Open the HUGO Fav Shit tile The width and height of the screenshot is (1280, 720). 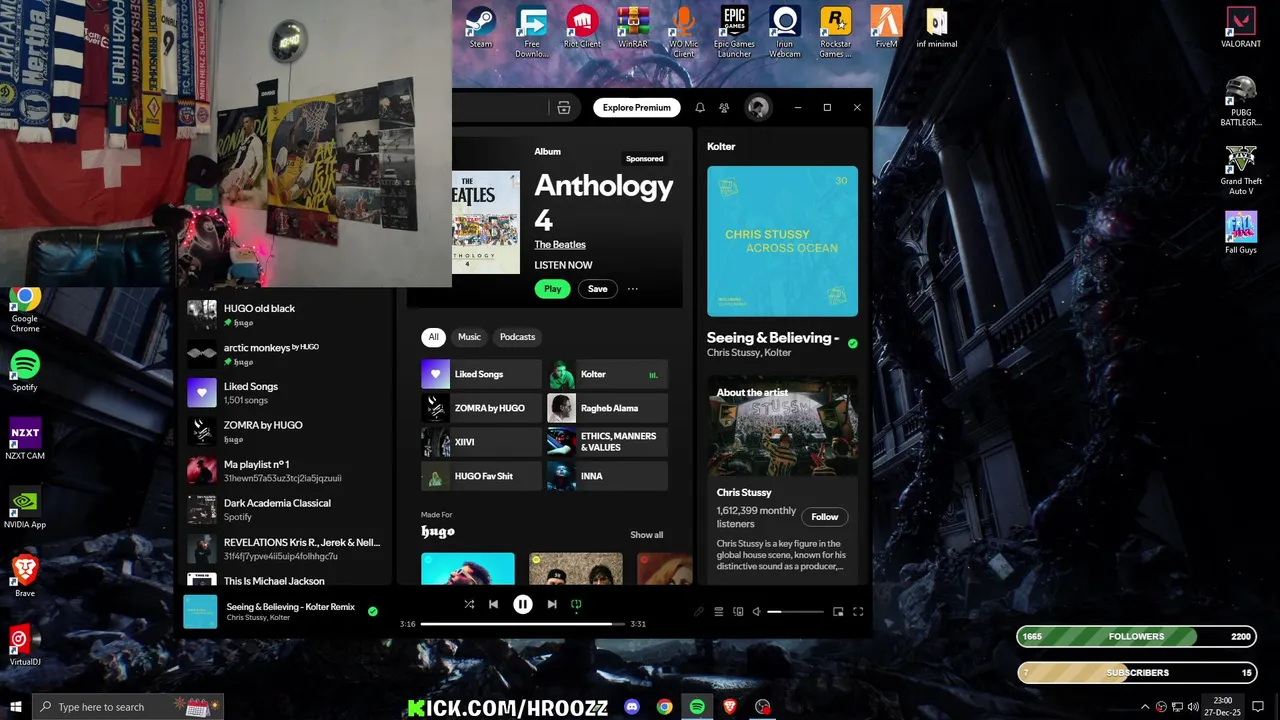pos(481,476)
